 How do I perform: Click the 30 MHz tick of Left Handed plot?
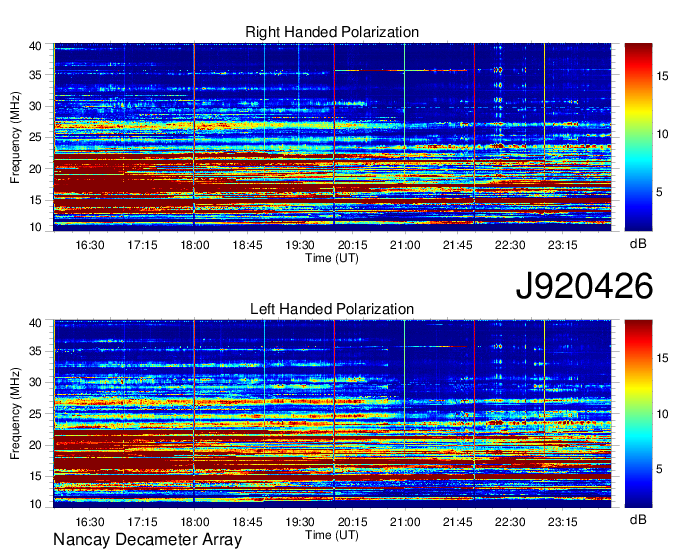point(35,382)
